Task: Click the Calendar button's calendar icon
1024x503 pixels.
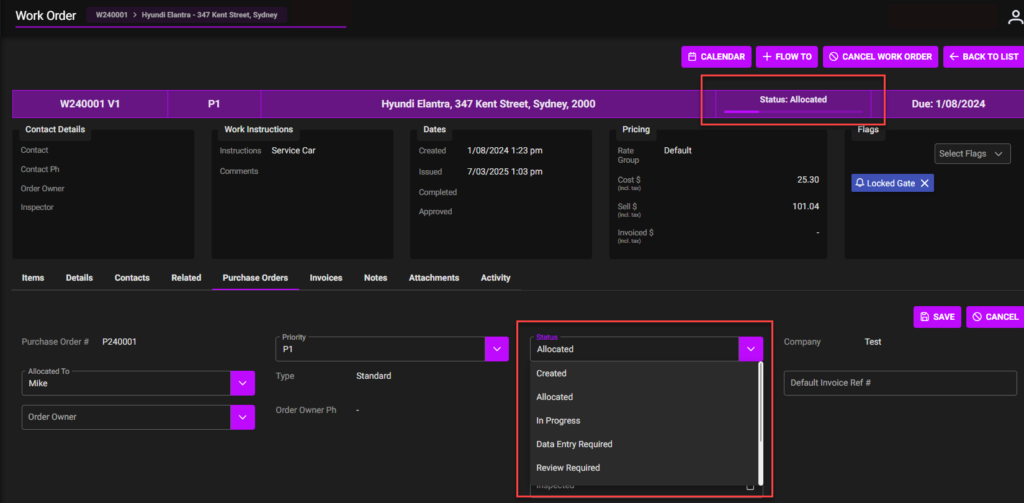Action: tap(692, 57)
